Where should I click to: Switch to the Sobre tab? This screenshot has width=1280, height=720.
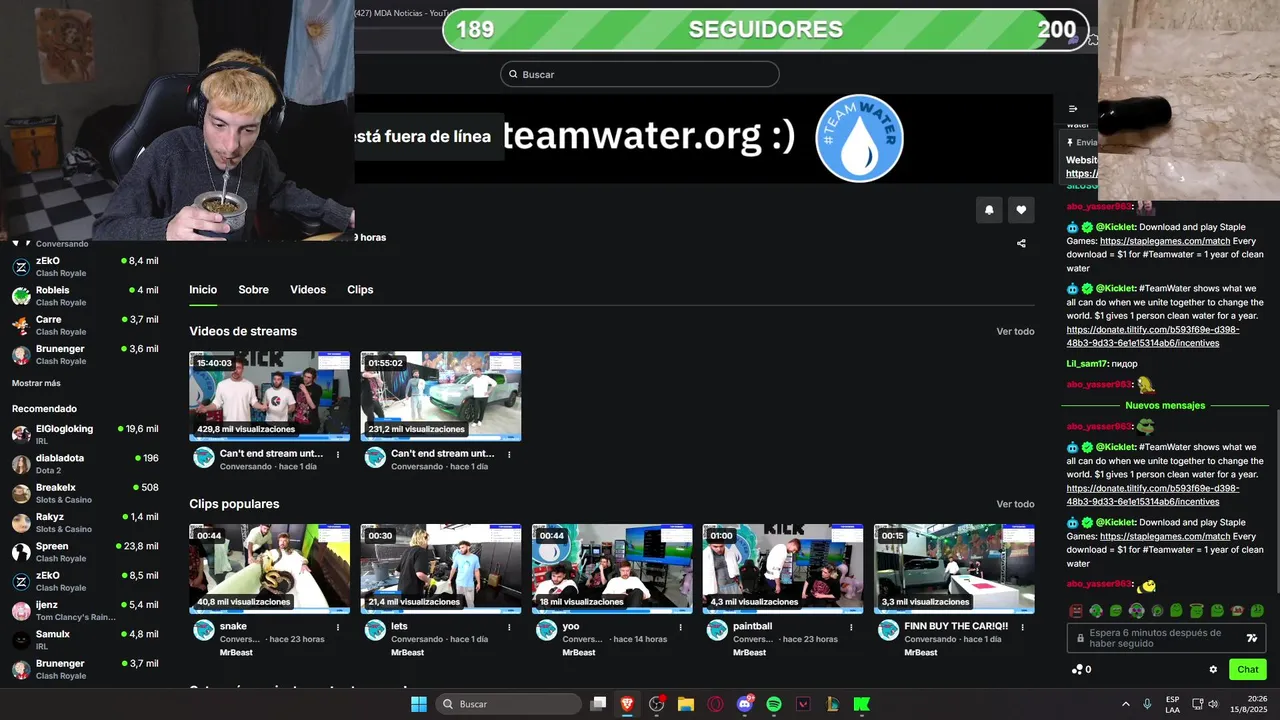pyautogui.click(x=253, y=290)
